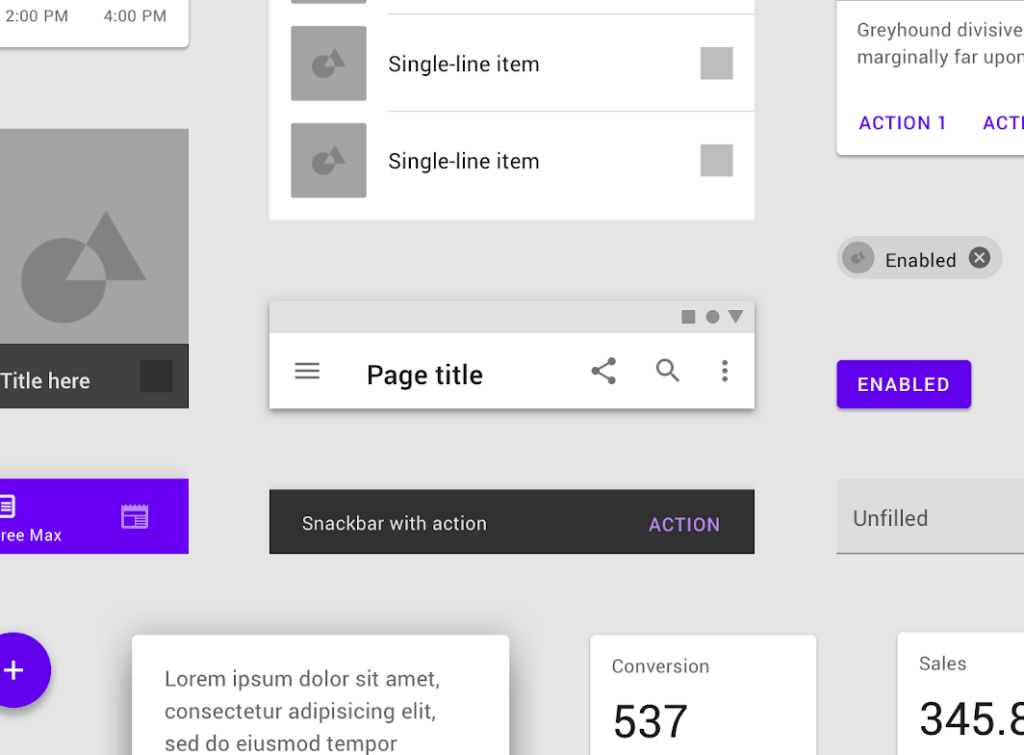Dismiss the Enabled chip with its X
Screen dimensions: 1024x755
click(978, 257)
